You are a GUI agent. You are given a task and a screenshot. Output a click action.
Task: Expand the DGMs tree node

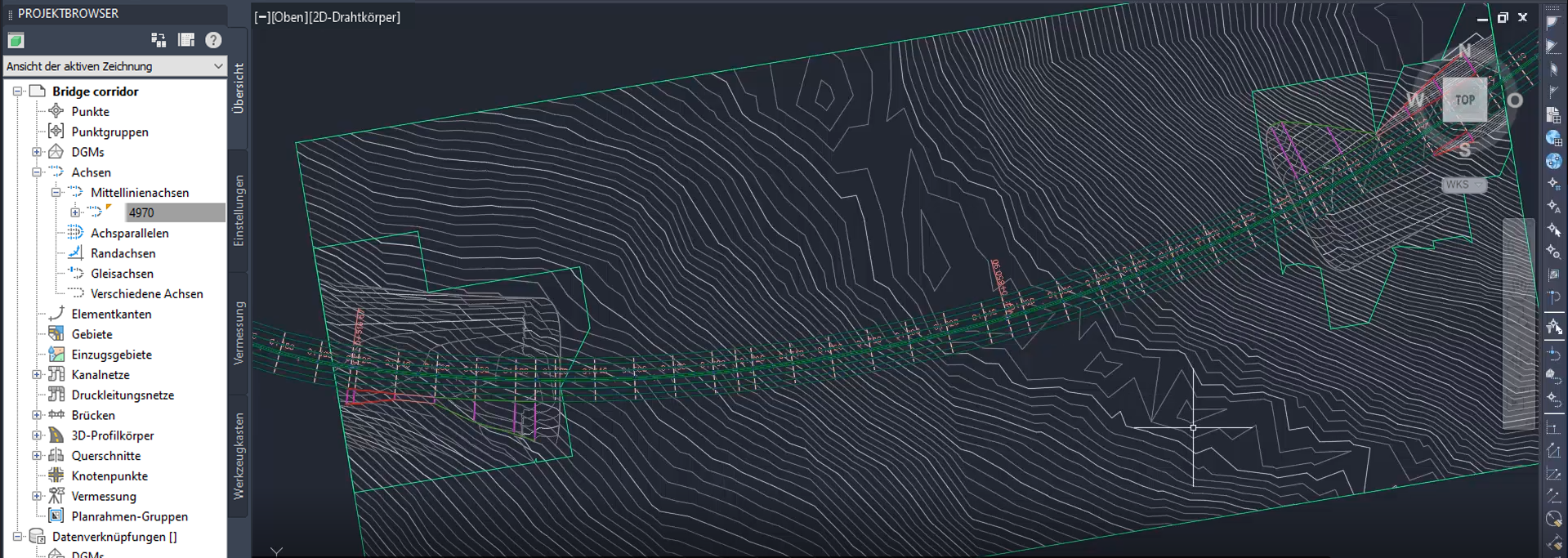37,152
